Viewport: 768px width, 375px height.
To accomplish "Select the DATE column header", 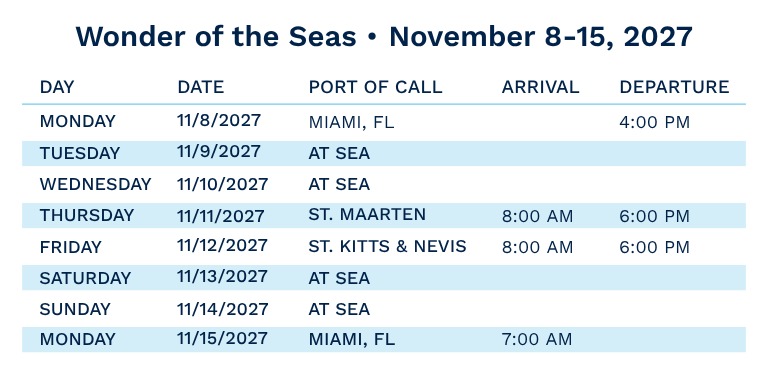I will click(201, 87).
